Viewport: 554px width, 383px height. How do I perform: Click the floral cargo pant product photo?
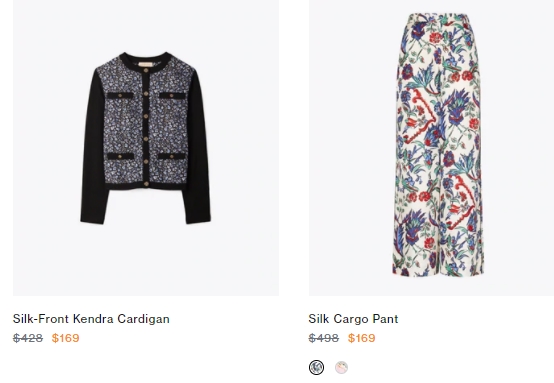431,148
